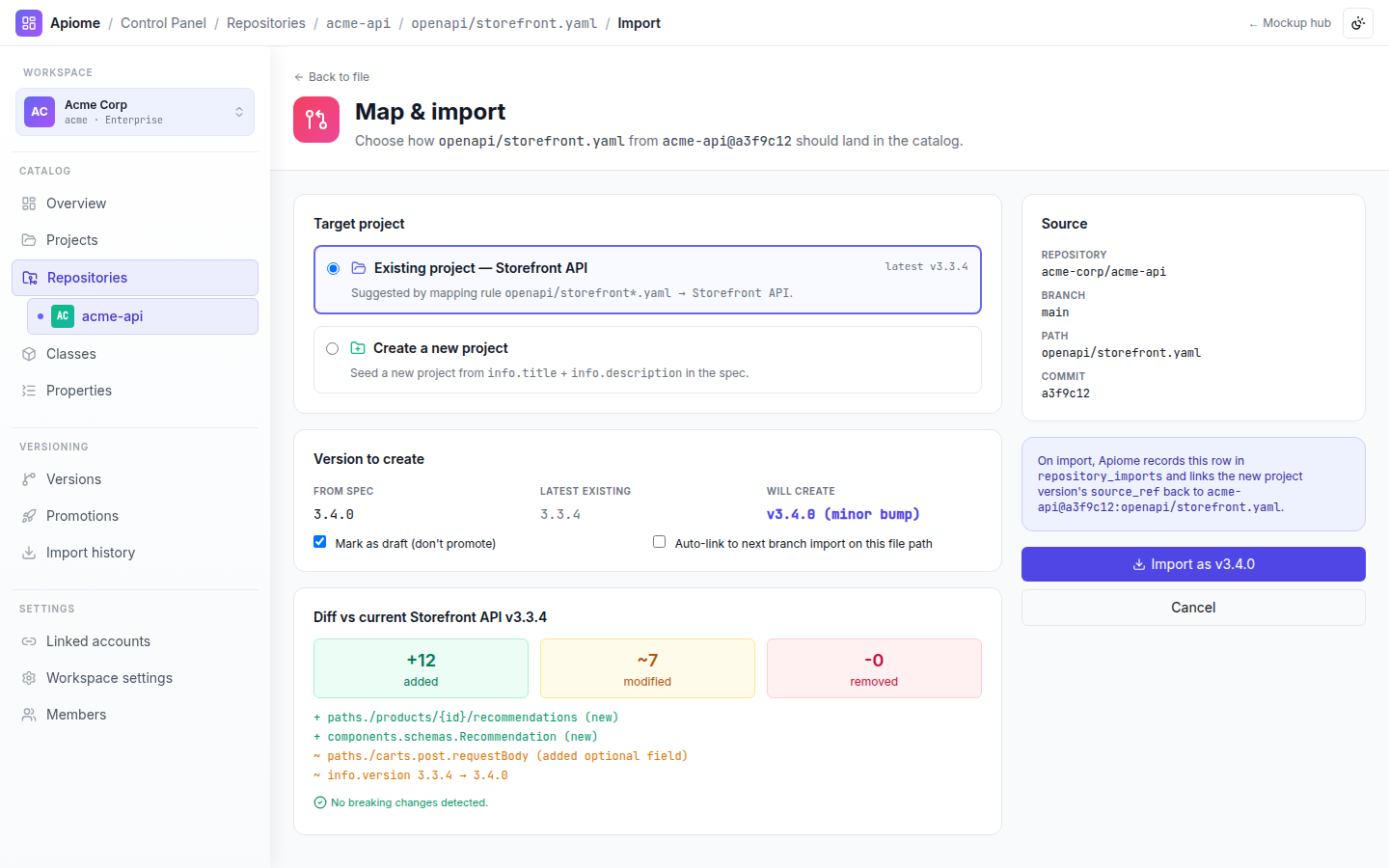Click the Cancel button
The height and width of the screenshot is (868, 1389).
coord(1193,608)
